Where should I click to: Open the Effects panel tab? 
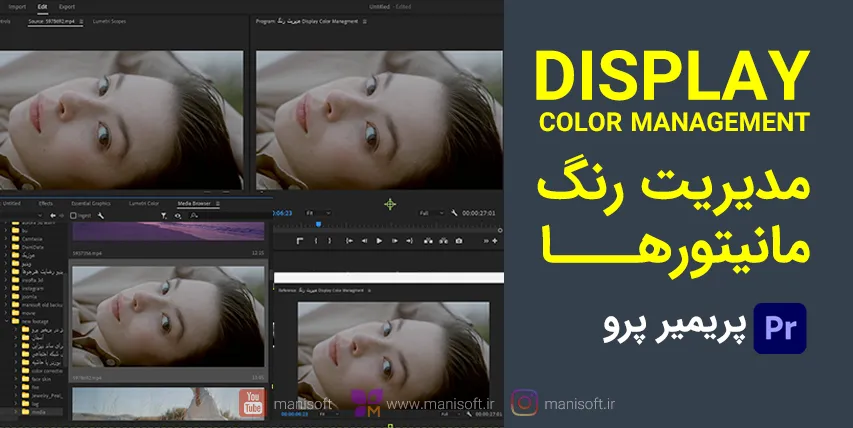pos(46,204)
